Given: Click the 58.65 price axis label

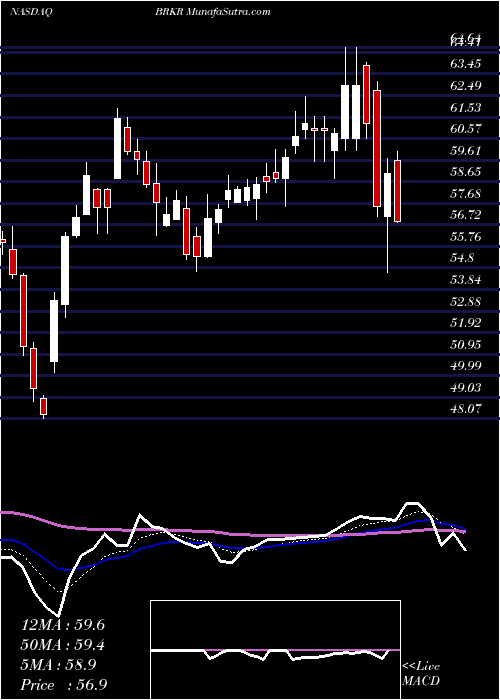Looking at the screenshot, I should tap(466, 172).
